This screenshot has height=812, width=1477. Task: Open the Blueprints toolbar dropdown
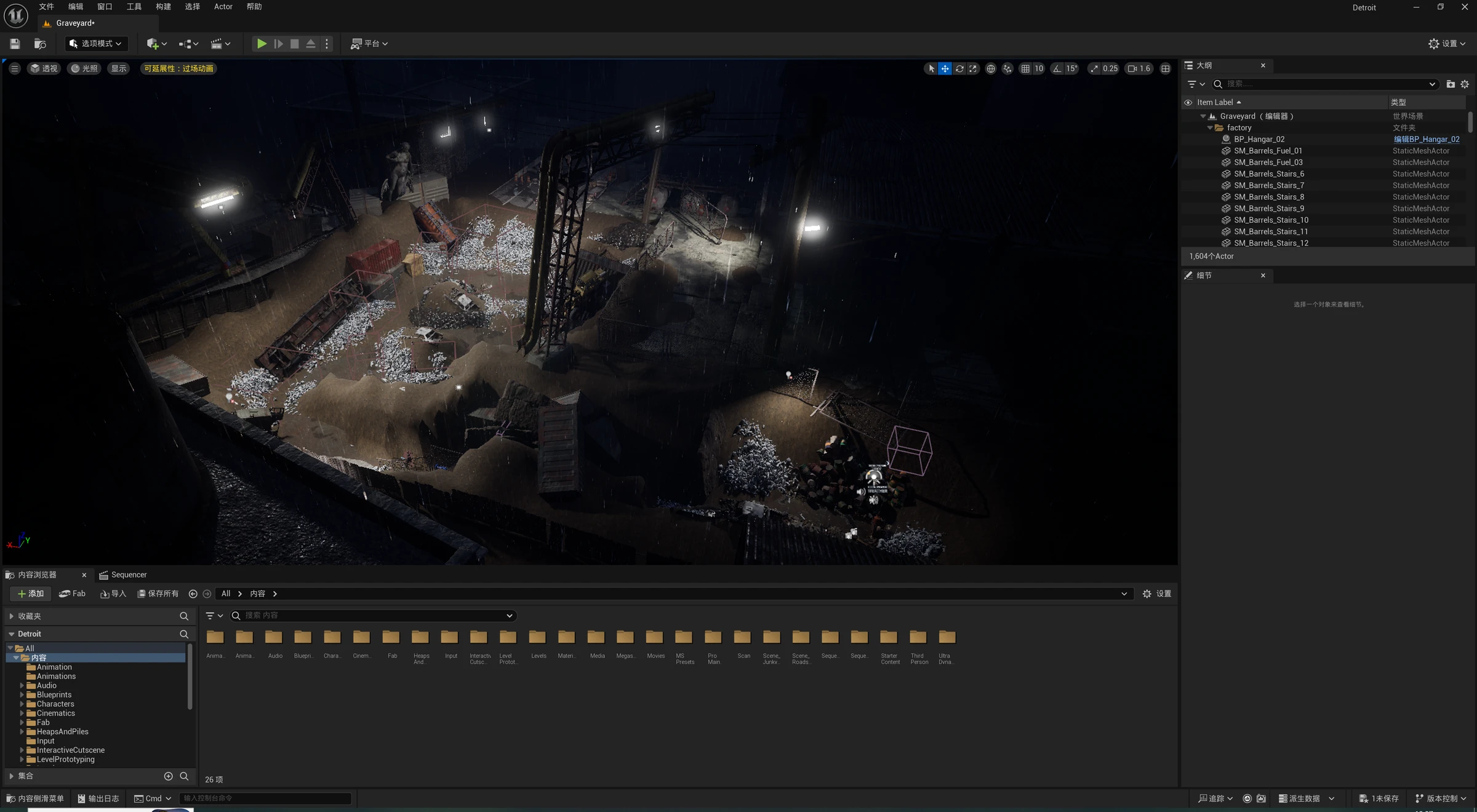point(188,44)
